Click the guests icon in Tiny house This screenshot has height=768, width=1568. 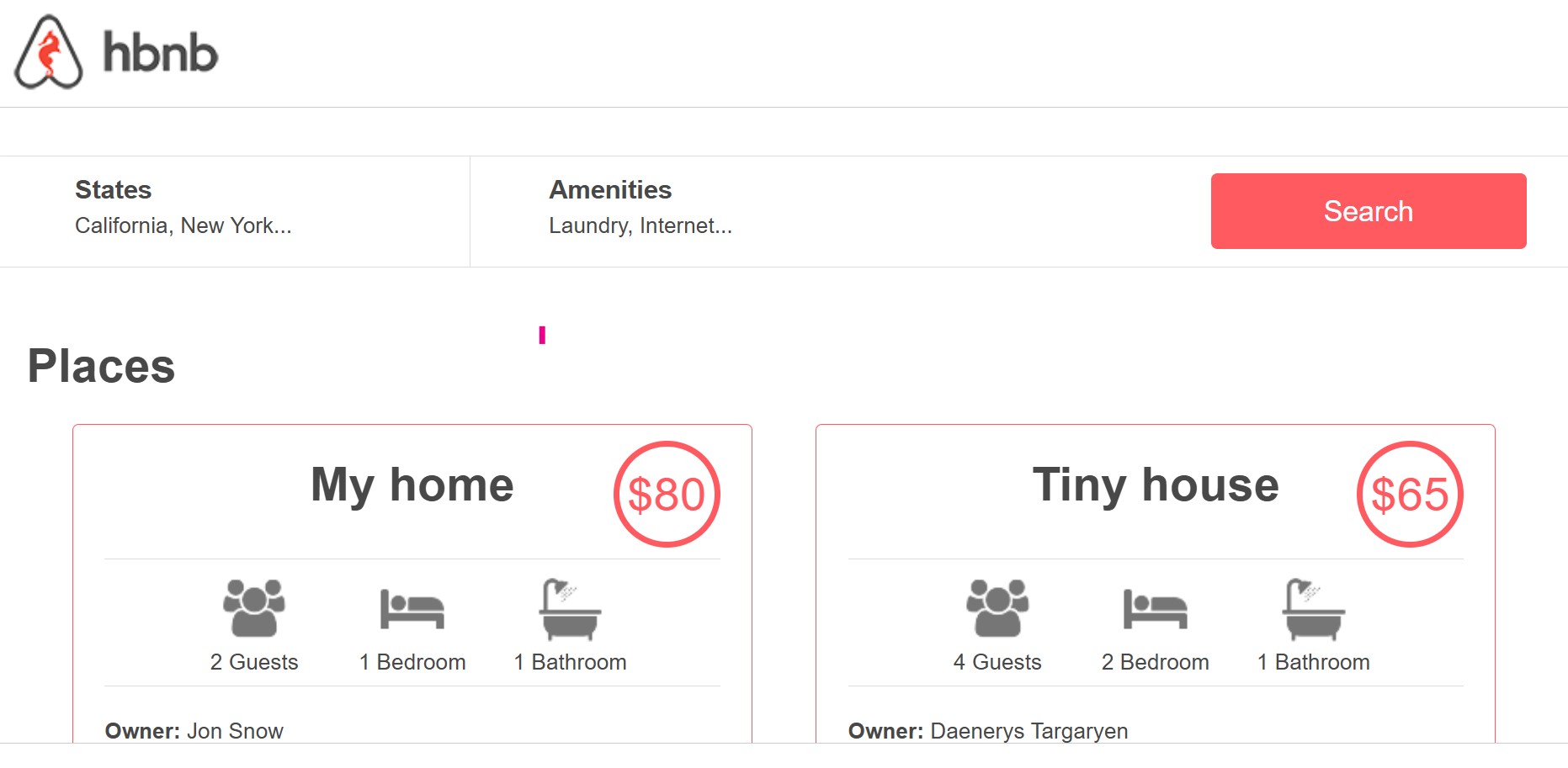point(997,607)
